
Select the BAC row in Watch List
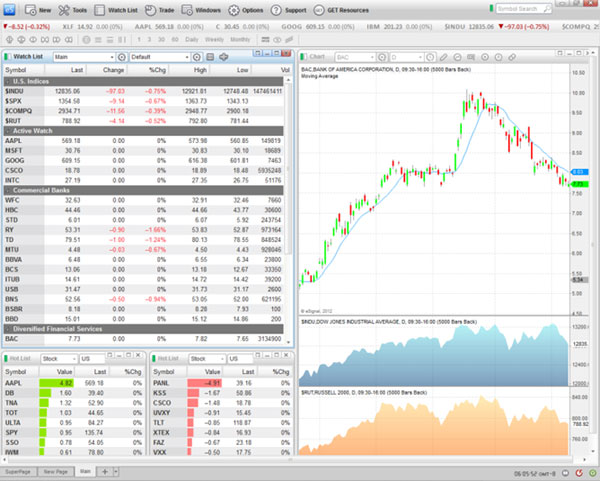144,339
